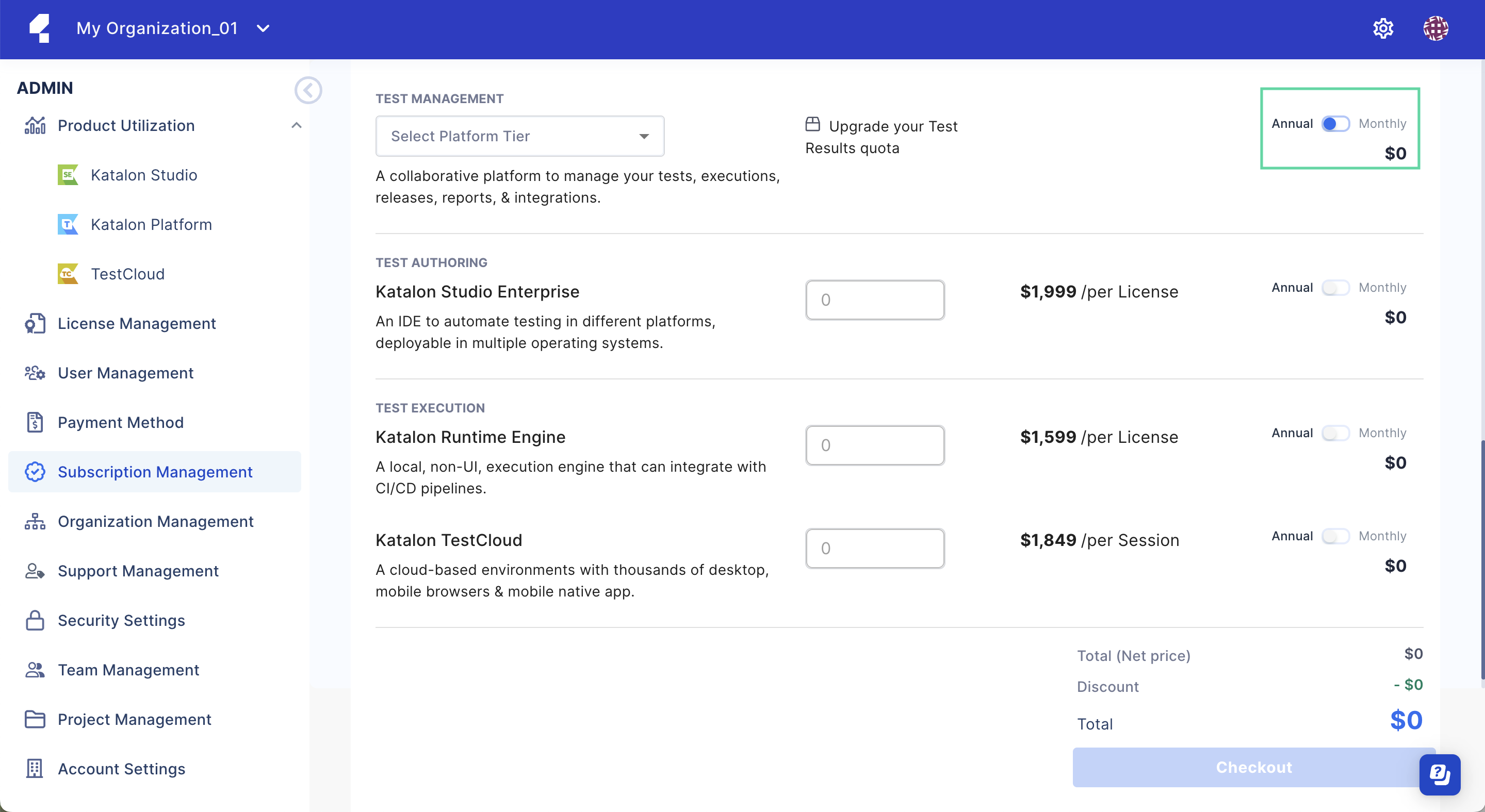
Task: Open the settings gear icon
Action: tap(1383, 28)
